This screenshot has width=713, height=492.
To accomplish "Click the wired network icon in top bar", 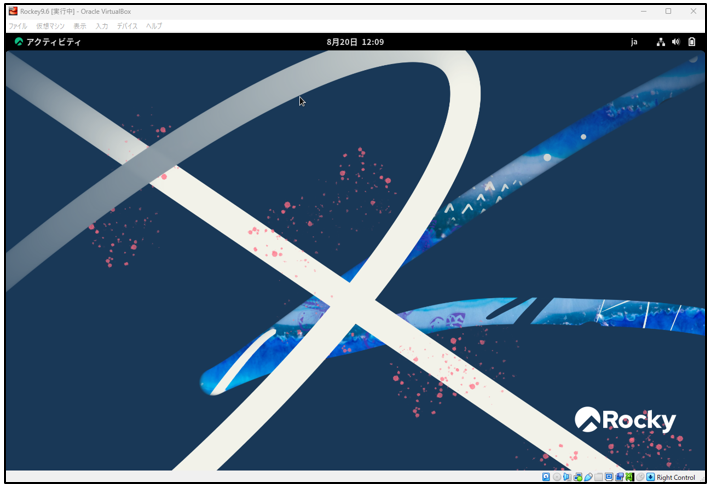I will [x=661, y=42].
